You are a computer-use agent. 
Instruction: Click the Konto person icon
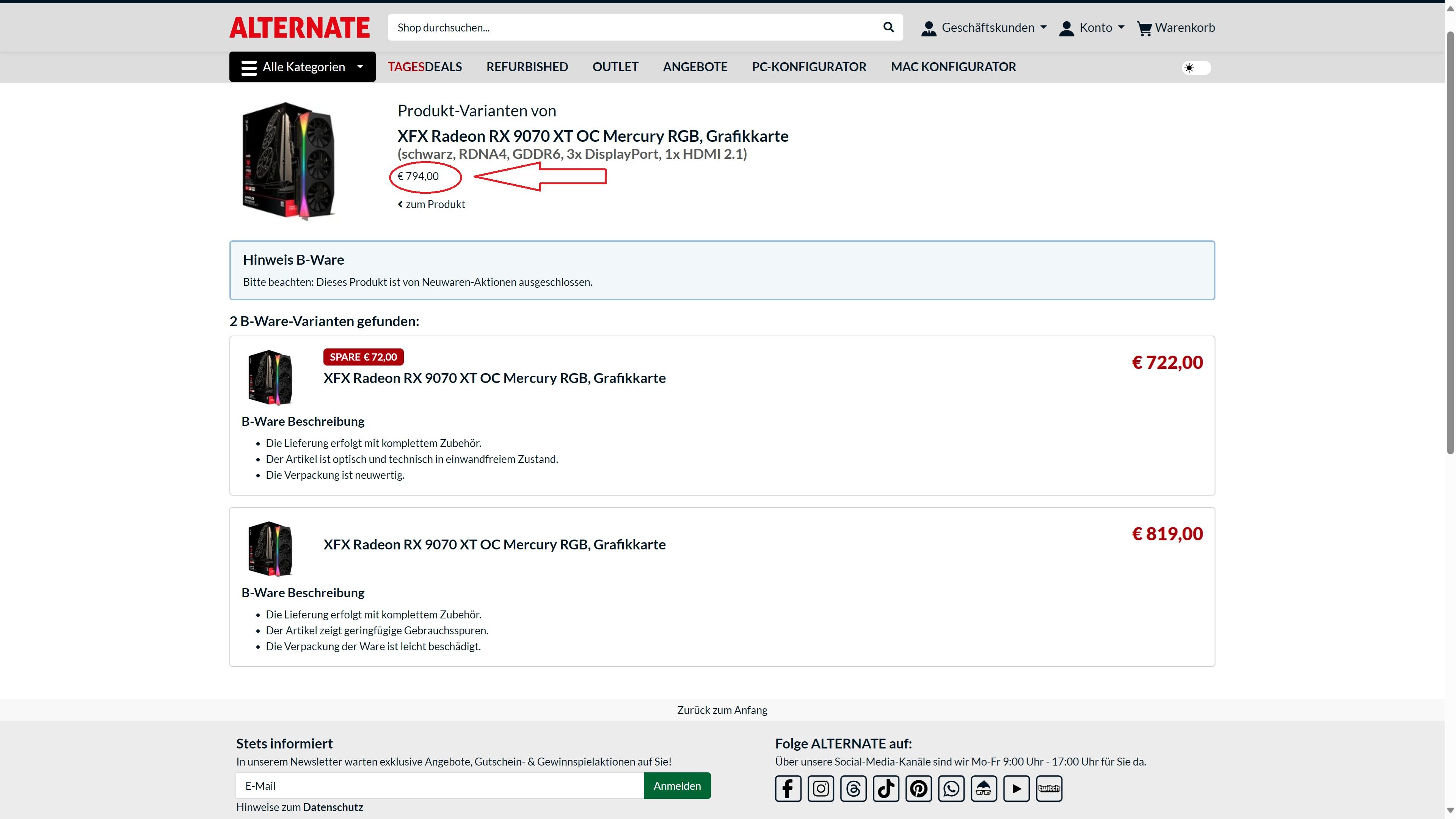1067,28
